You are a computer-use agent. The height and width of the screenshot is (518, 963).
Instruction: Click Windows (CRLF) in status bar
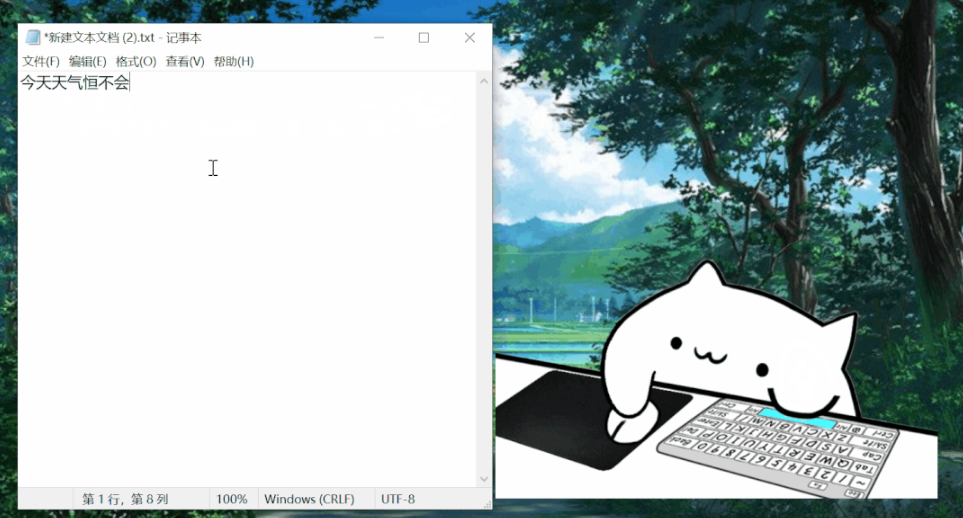305,499
